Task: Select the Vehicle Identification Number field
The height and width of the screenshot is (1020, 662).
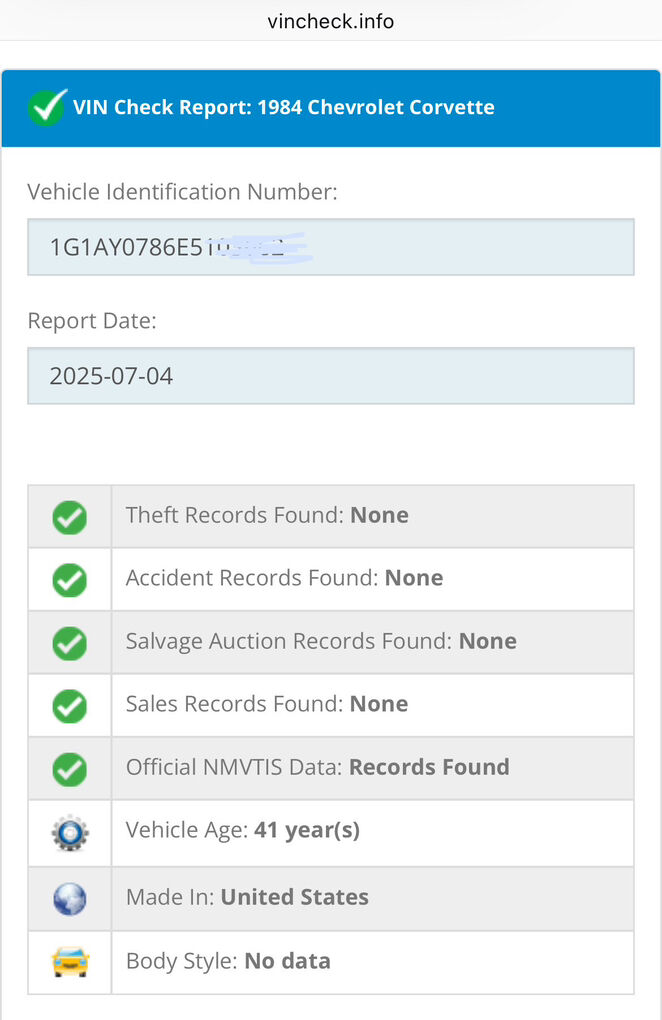Action: pos(330,247)
